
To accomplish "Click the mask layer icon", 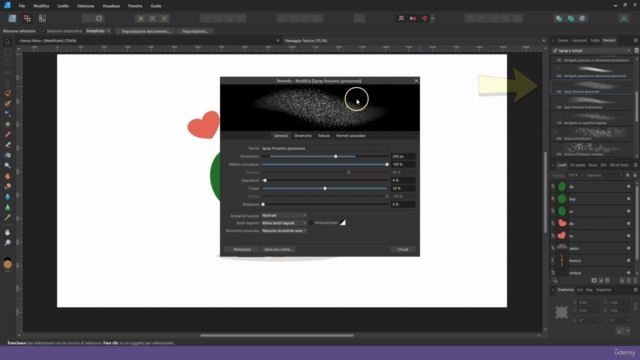I will pyautogui.click(x=594, y=280).
